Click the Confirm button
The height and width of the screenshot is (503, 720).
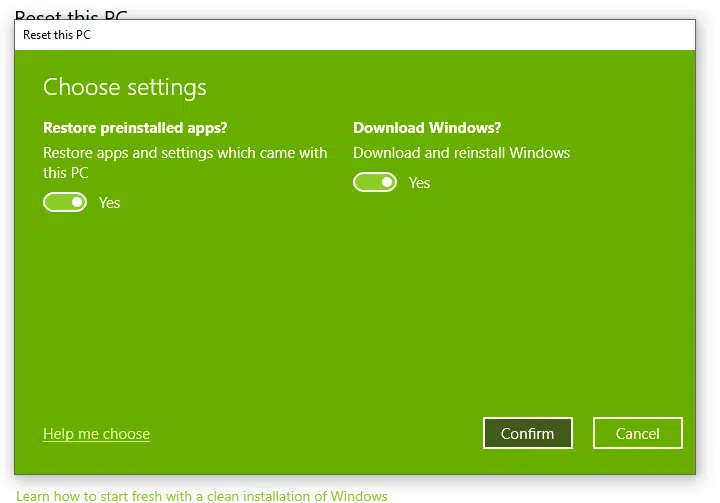[x=528, y=433]
